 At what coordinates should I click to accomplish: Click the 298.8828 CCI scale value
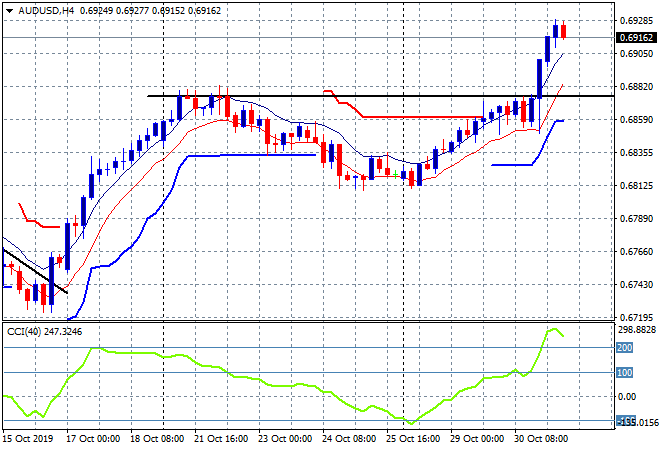(637, 330)
